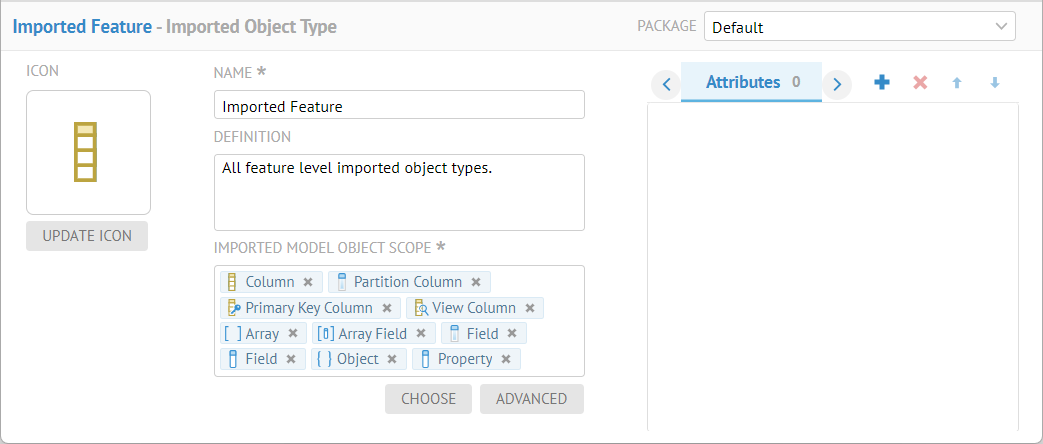The width and height of the screenshot is (1043, 444).
Task: Remove the Property scope tag
Action: [x=506, y=360]
